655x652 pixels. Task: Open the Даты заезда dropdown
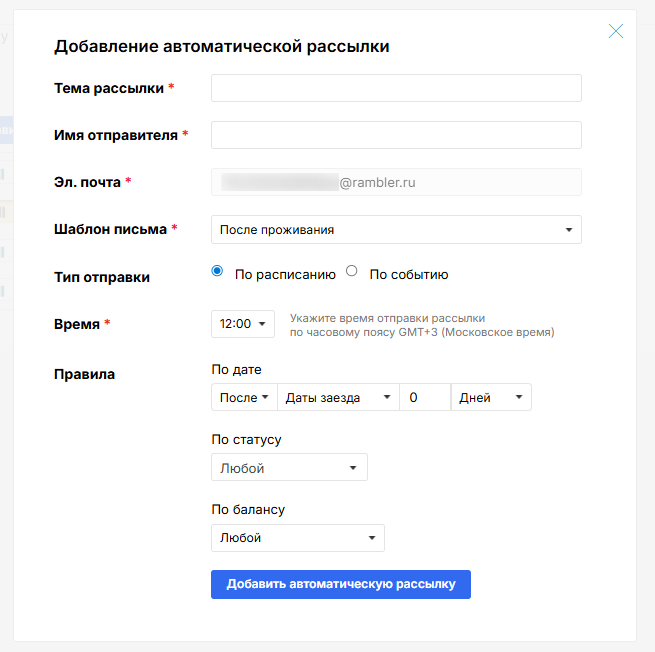[x=338, y=397]
